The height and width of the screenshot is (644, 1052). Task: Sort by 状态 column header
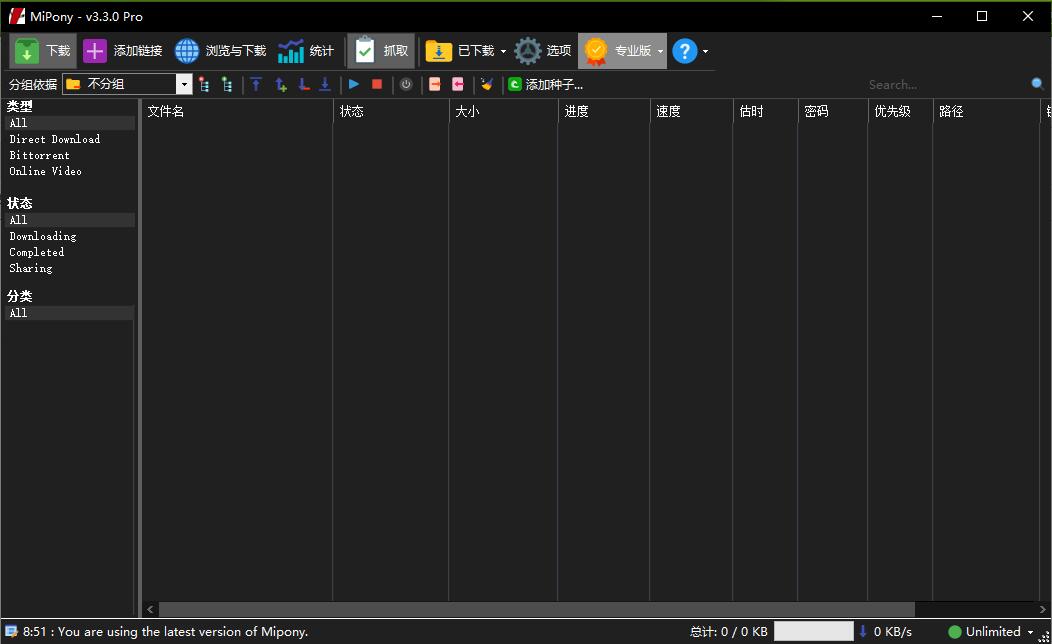pyautogui.click(x=391, y=111)
